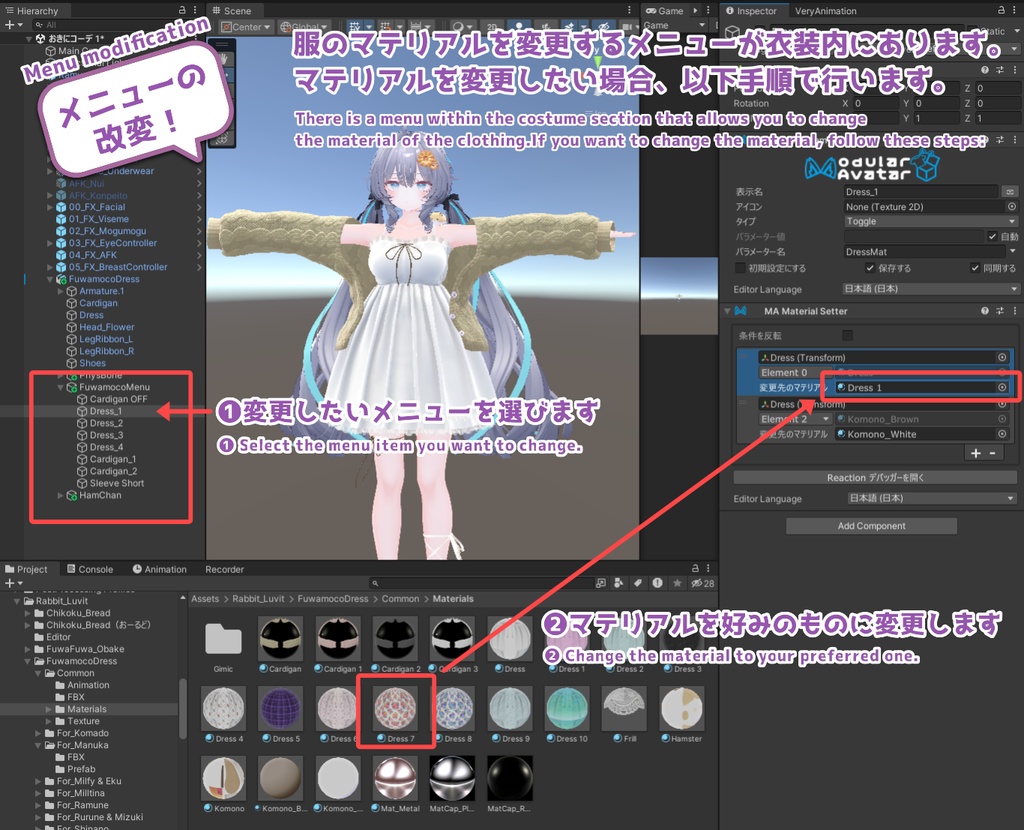This screenshot has width=1024, height=830.
Task: Click minus button to remove material setter entry
Action: (x=993, y=453)
